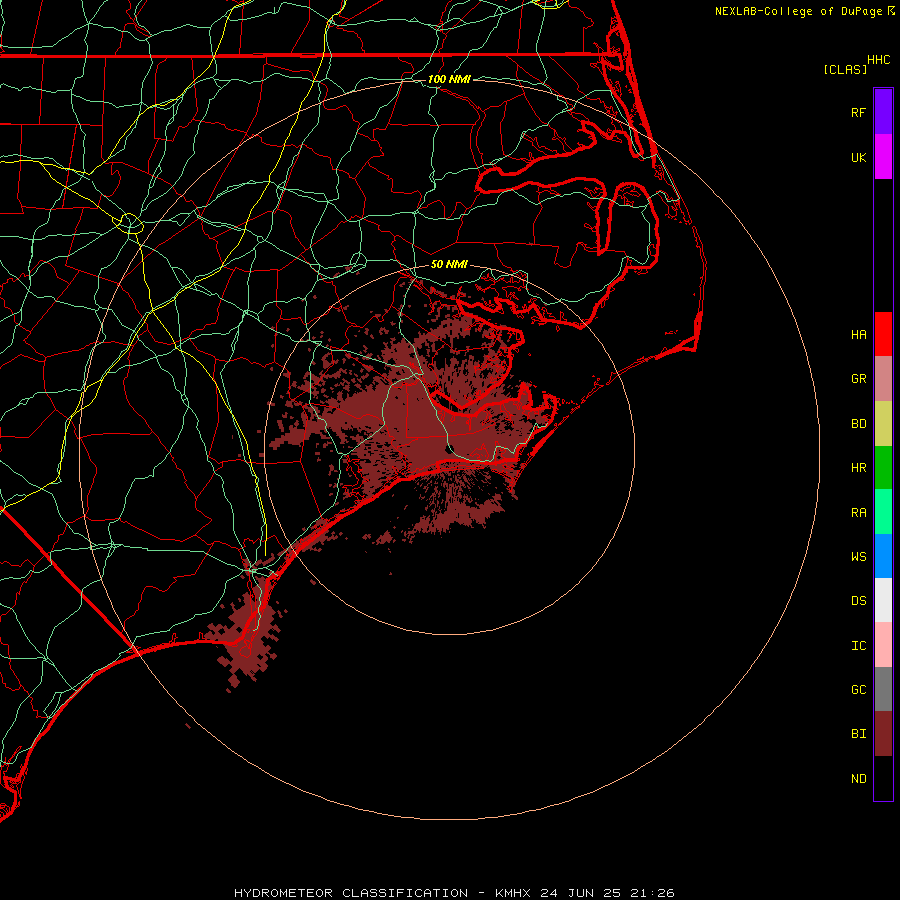Click the RA rain legend swatch
Image resolution: width=900 pixels, height=900 pixels.
click(x=883, y=512)
